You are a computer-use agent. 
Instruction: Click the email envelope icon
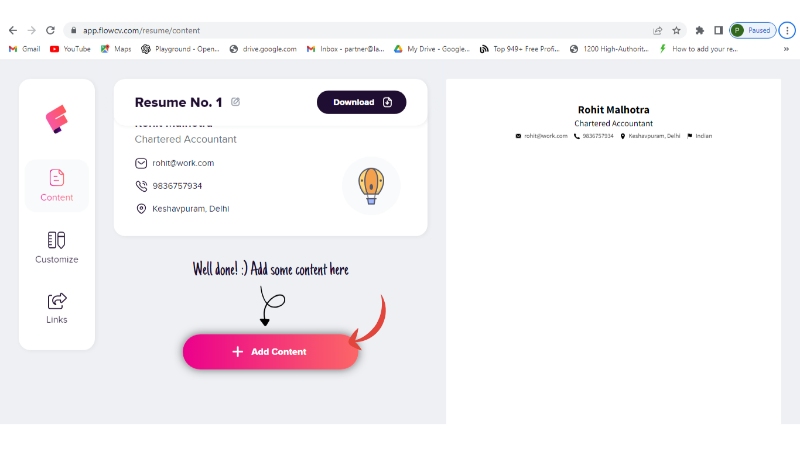(x=141, y=163)
